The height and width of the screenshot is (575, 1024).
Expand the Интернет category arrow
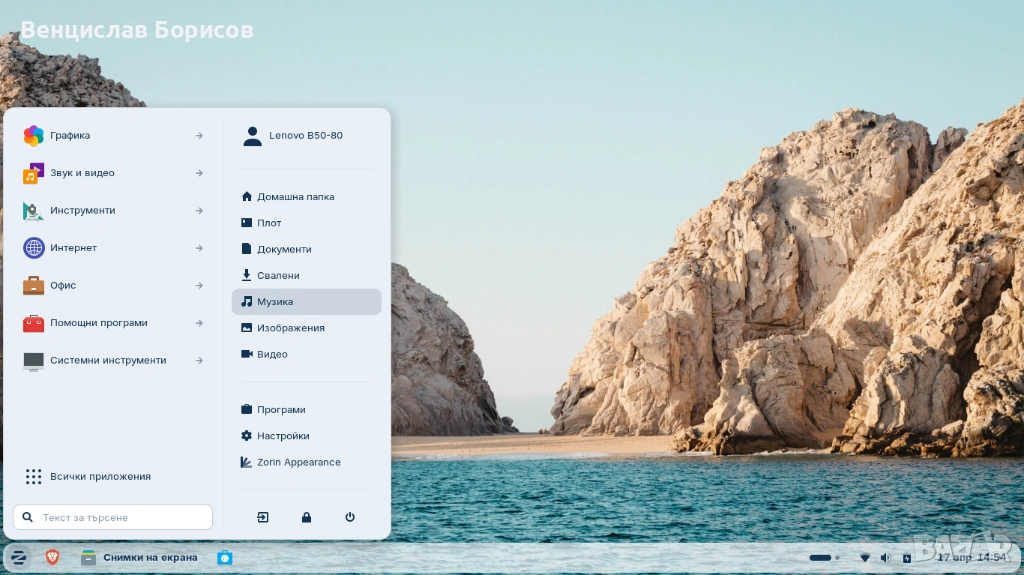[x=199, y=248]
